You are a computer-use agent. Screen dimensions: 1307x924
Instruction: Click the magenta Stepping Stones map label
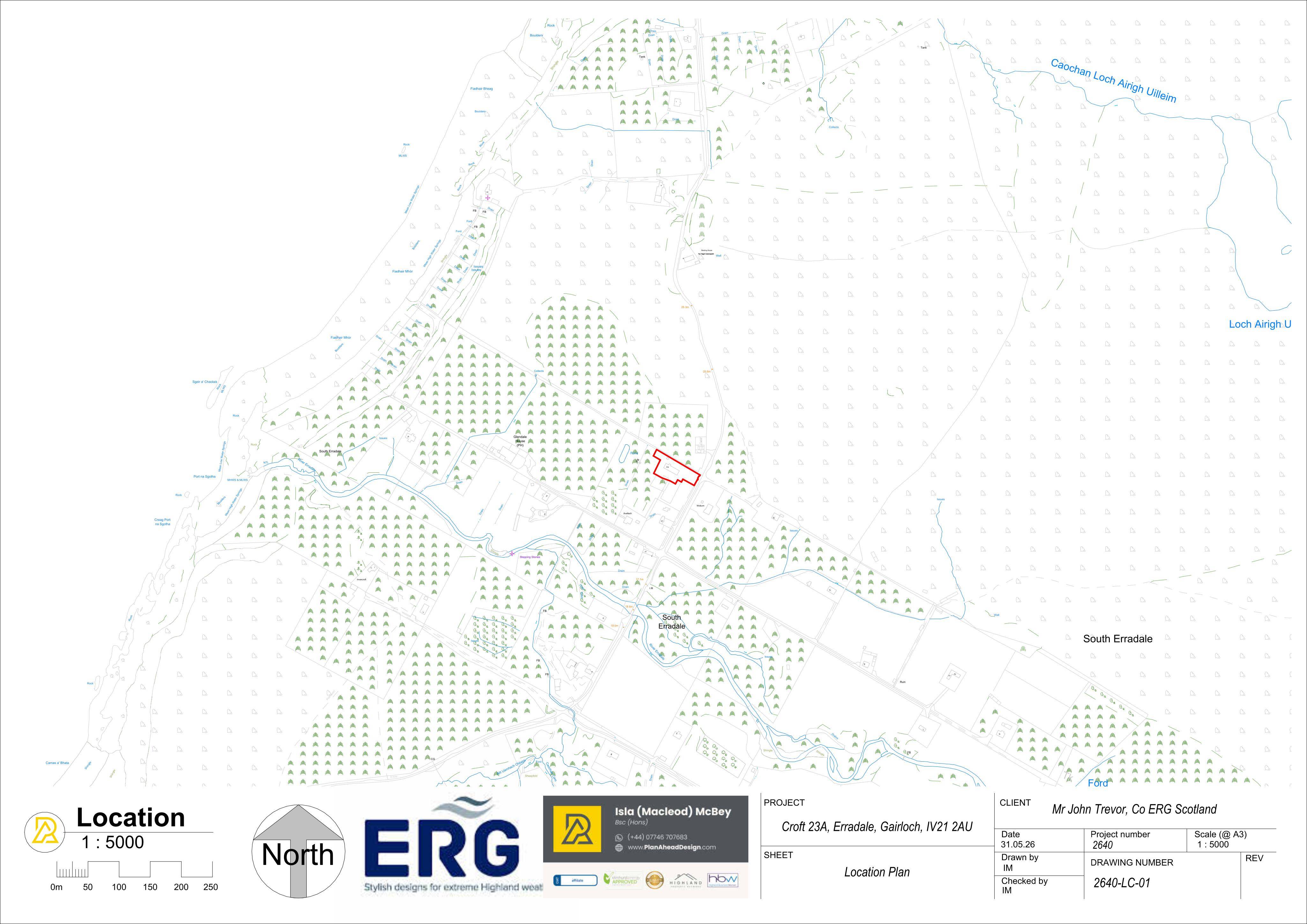pyautogui.click(x=529, y=557)
